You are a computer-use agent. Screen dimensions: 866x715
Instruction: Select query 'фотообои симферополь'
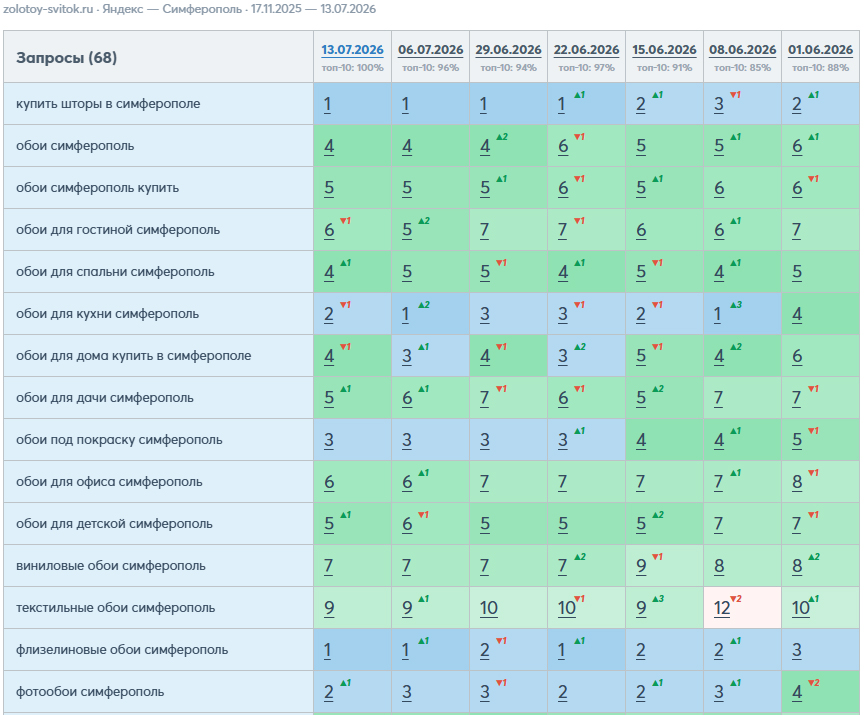(x=90, y=691)
